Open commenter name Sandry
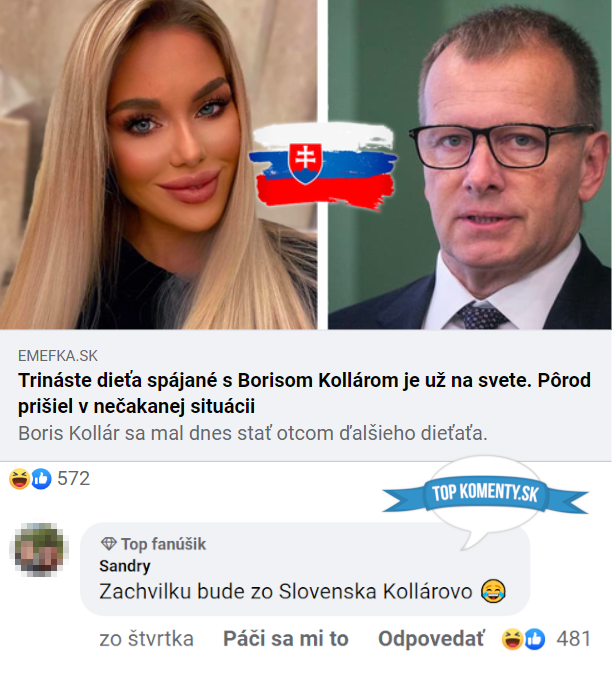This screenshot has height=677, width=612. point(125,566)
